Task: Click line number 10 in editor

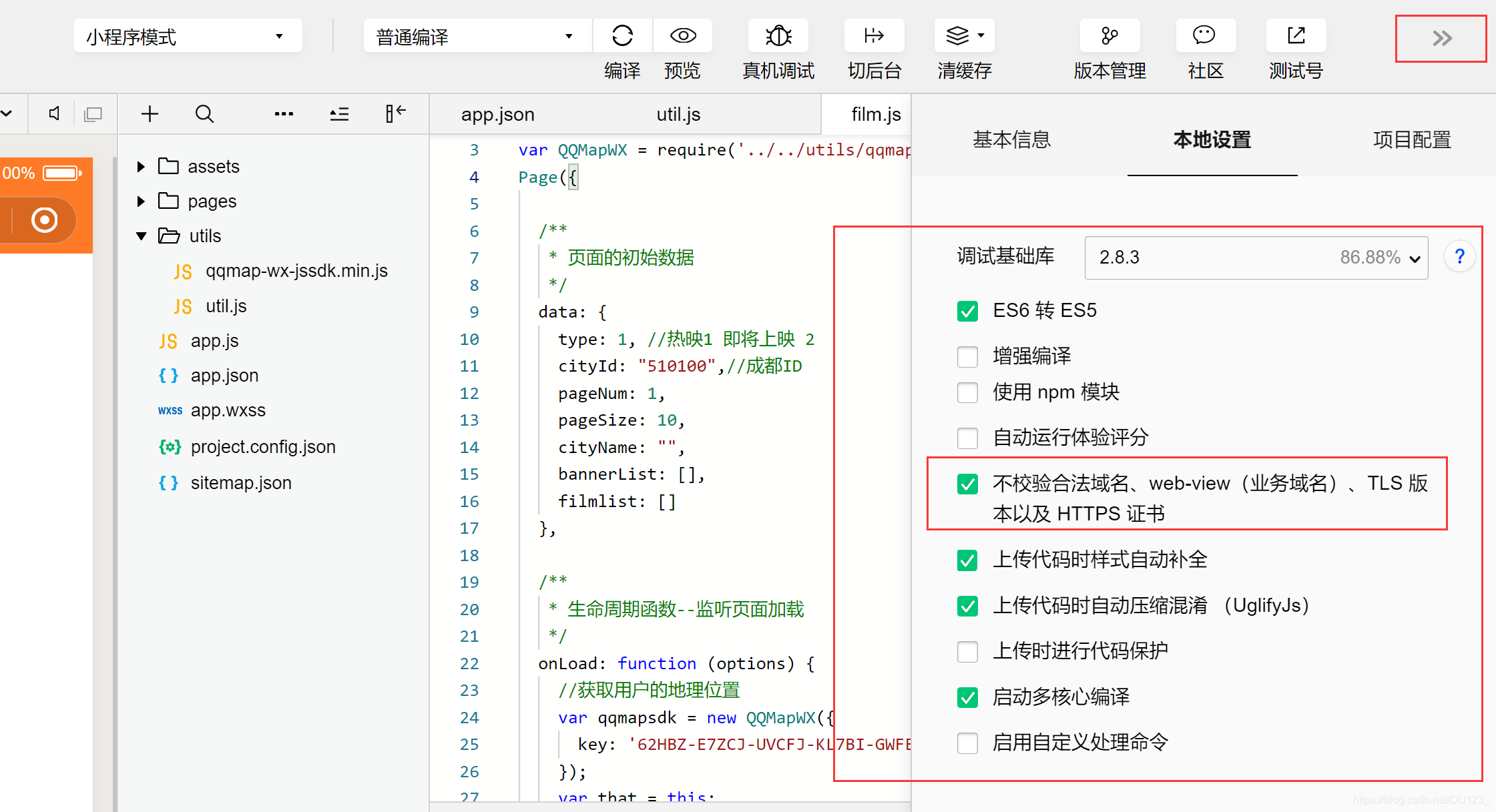Action: pos(469,340)
